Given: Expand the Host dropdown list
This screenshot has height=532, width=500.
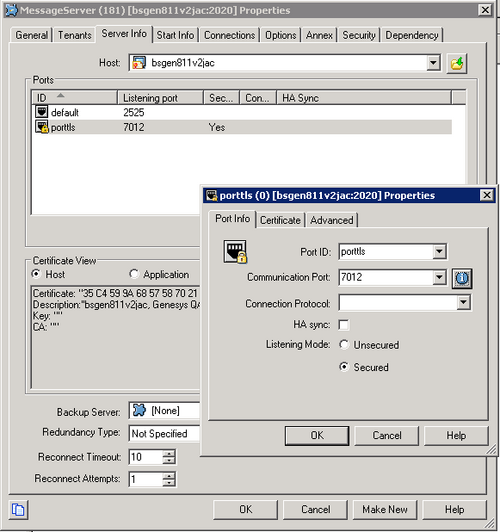Looking at the screenshot, I should [433, 63].
